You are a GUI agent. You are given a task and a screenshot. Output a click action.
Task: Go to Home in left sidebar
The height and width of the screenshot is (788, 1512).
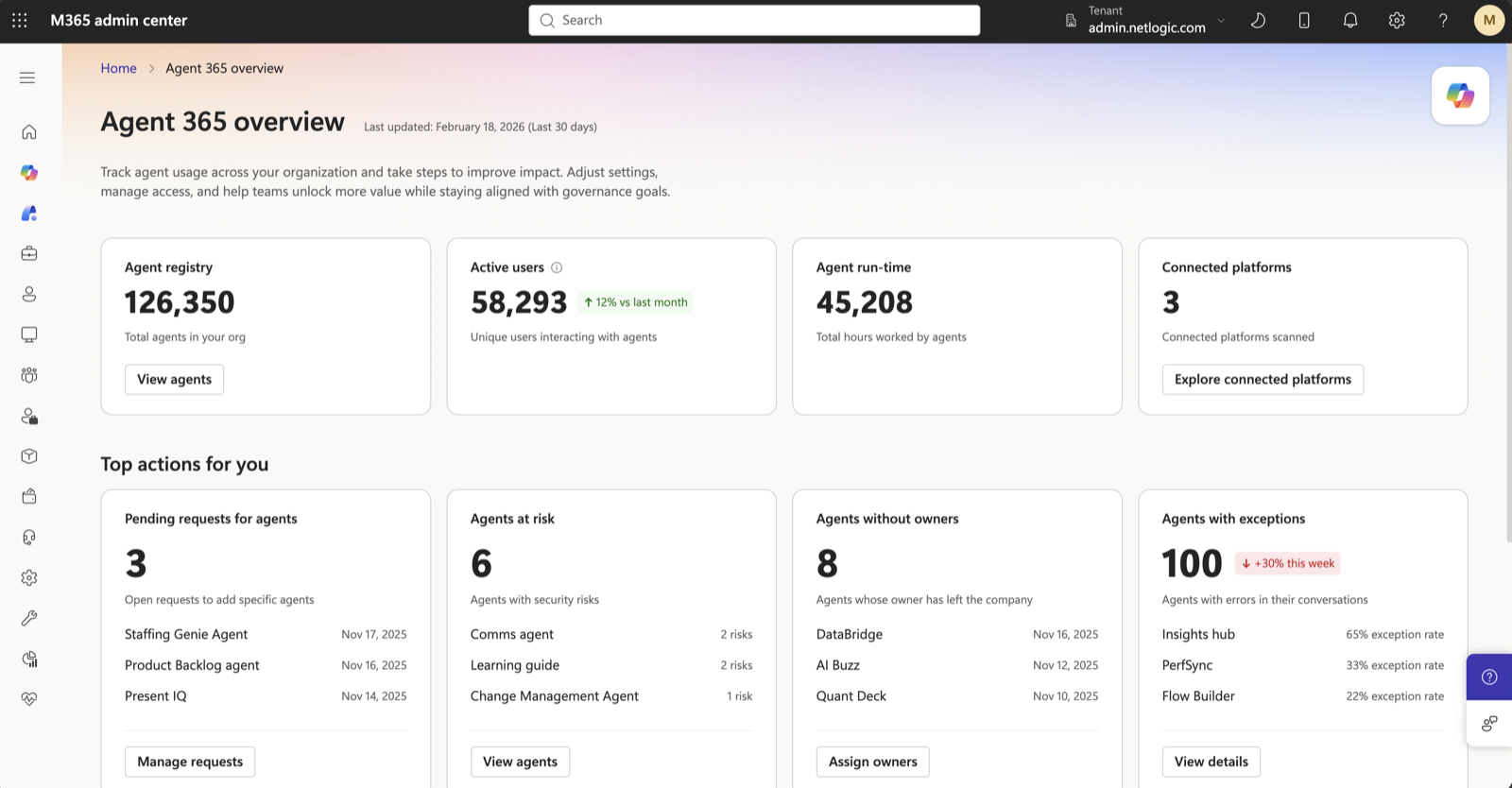pos(29,132)
